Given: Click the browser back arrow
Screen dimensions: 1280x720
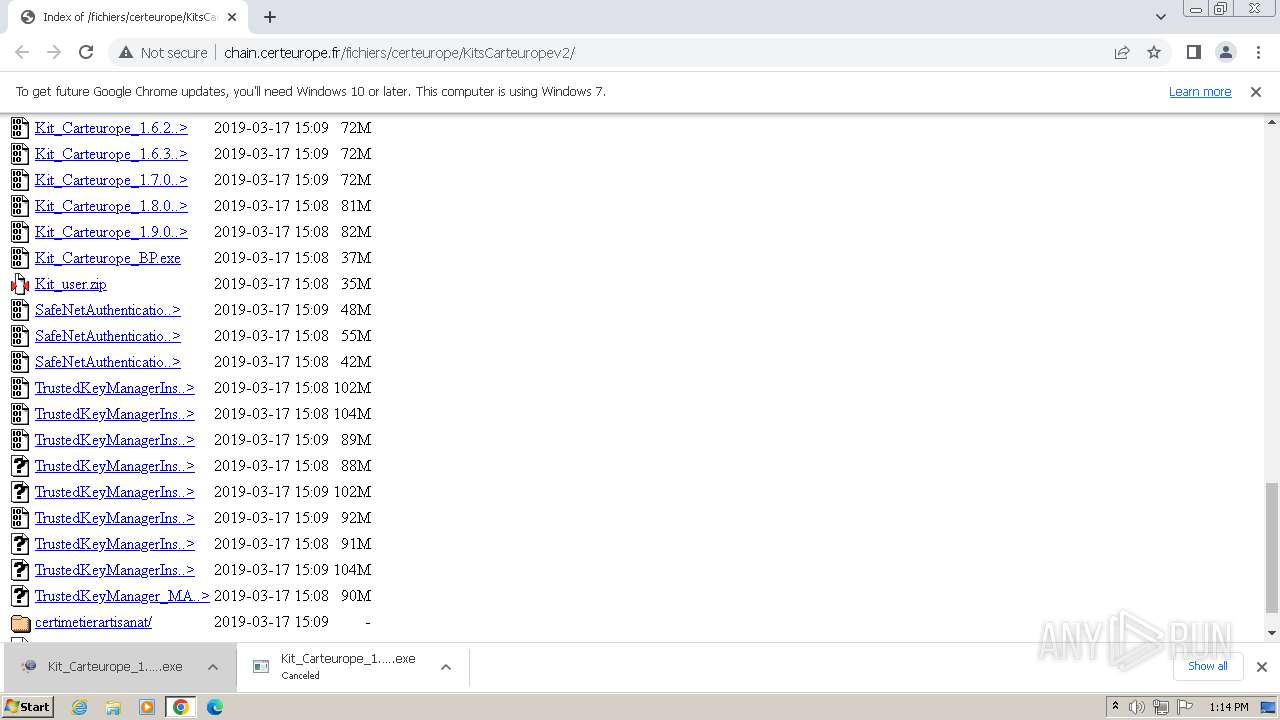Looking at the screenshot, I should [x=22, y=52].
